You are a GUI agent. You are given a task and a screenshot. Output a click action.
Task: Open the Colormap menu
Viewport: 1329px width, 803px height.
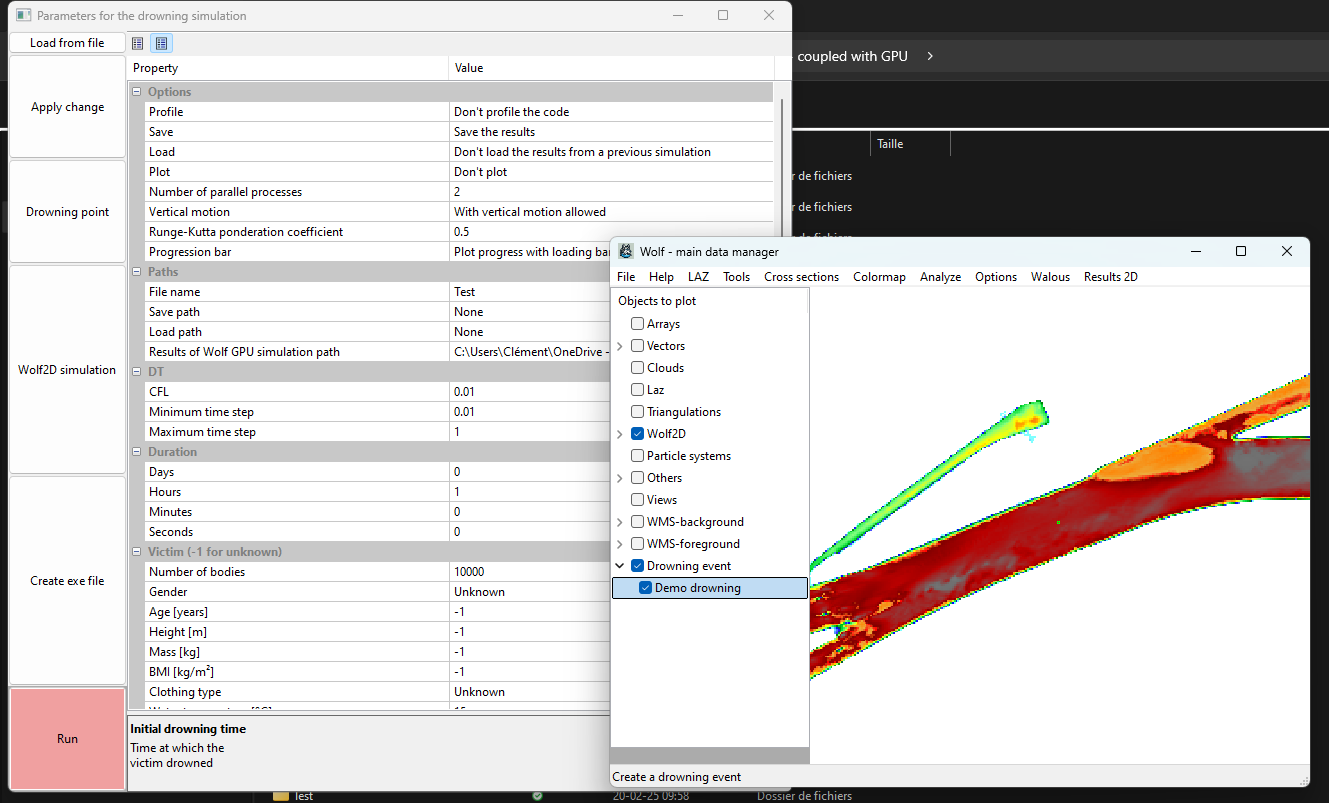tap(879, 277)
